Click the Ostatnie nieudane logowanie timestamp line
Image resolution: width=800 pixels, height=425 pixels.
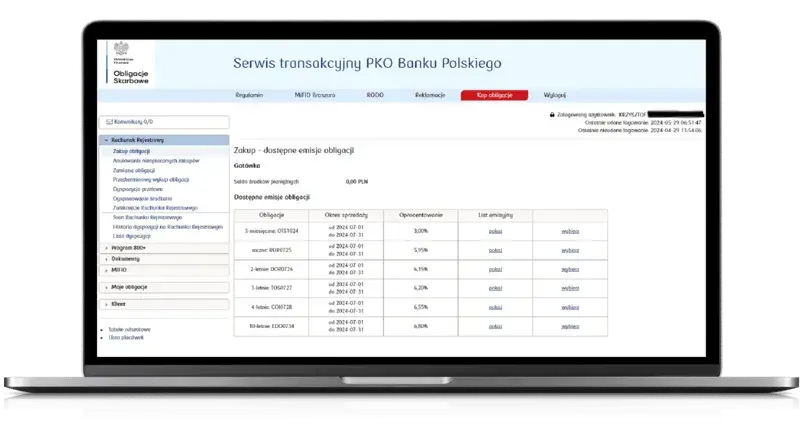point(640,131)
